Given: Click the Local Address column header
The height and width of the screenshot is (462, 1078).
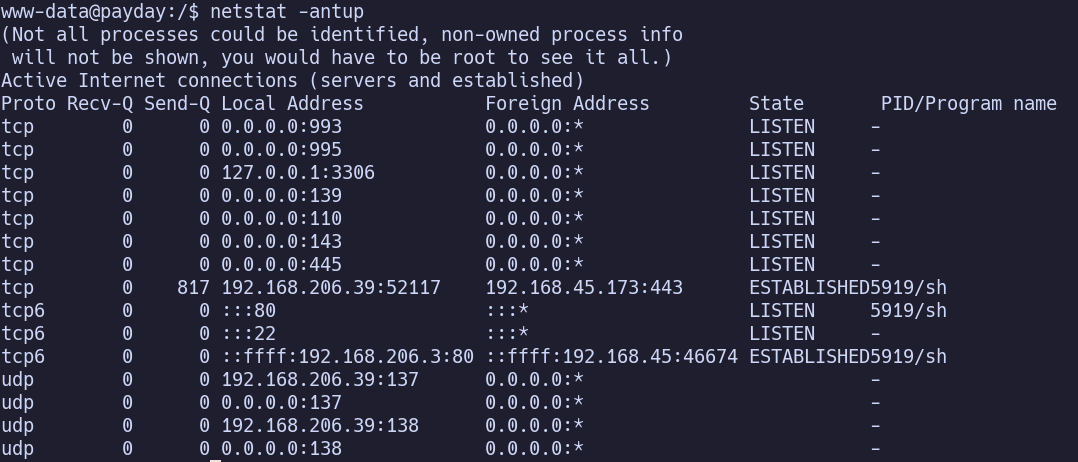Looking at the screenshot, I should point(292,104).
